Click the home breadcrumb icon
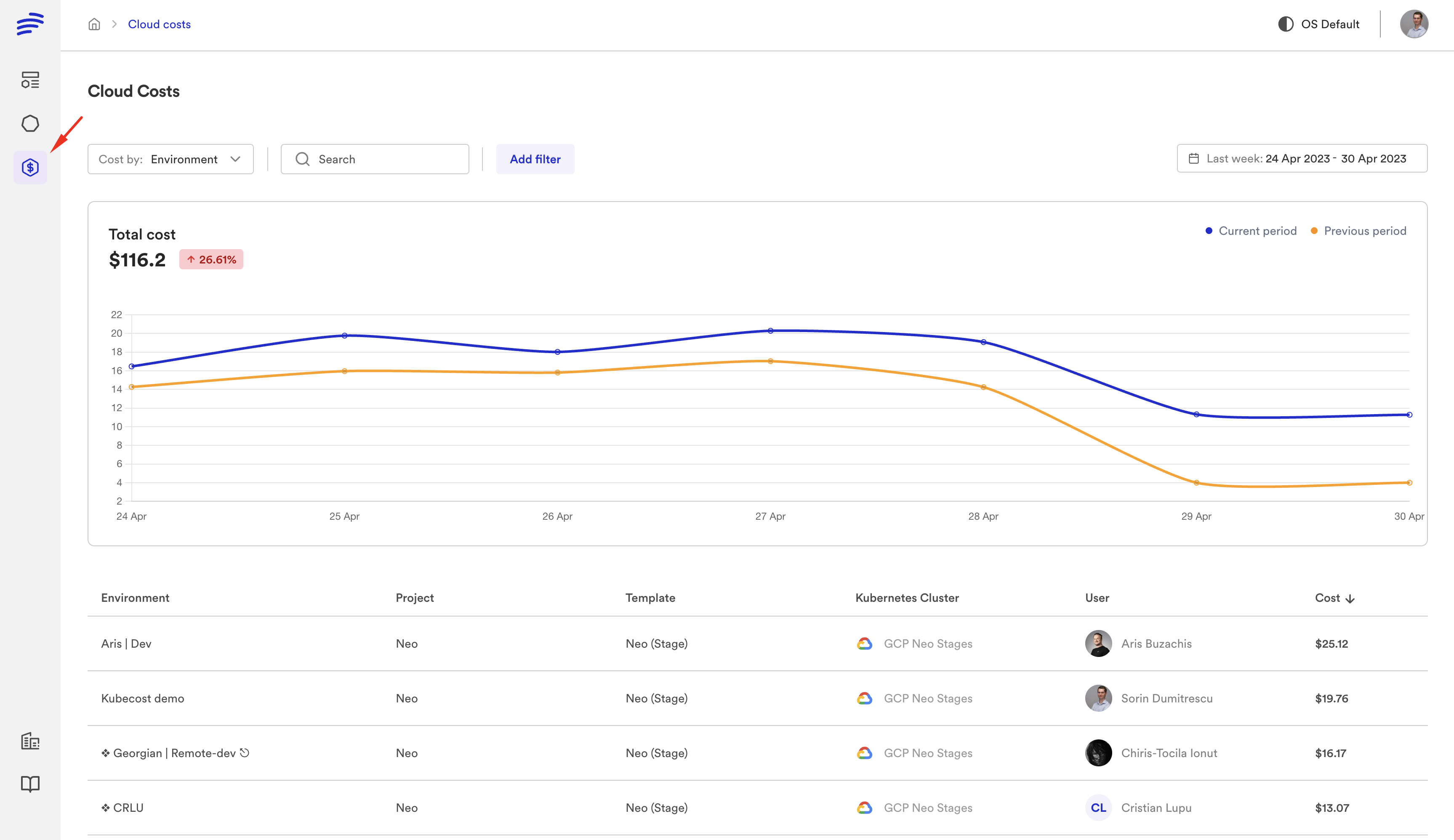Viewport: 1454px width, 840px height. tap(94, 24)
